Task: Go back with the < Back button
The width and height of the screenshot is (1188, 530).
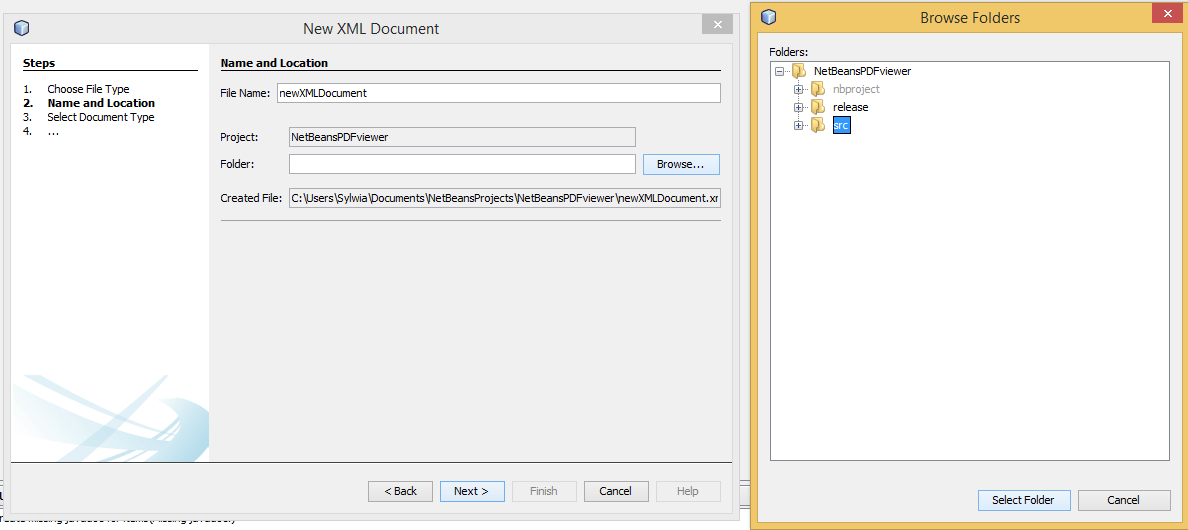Action: 400,491
